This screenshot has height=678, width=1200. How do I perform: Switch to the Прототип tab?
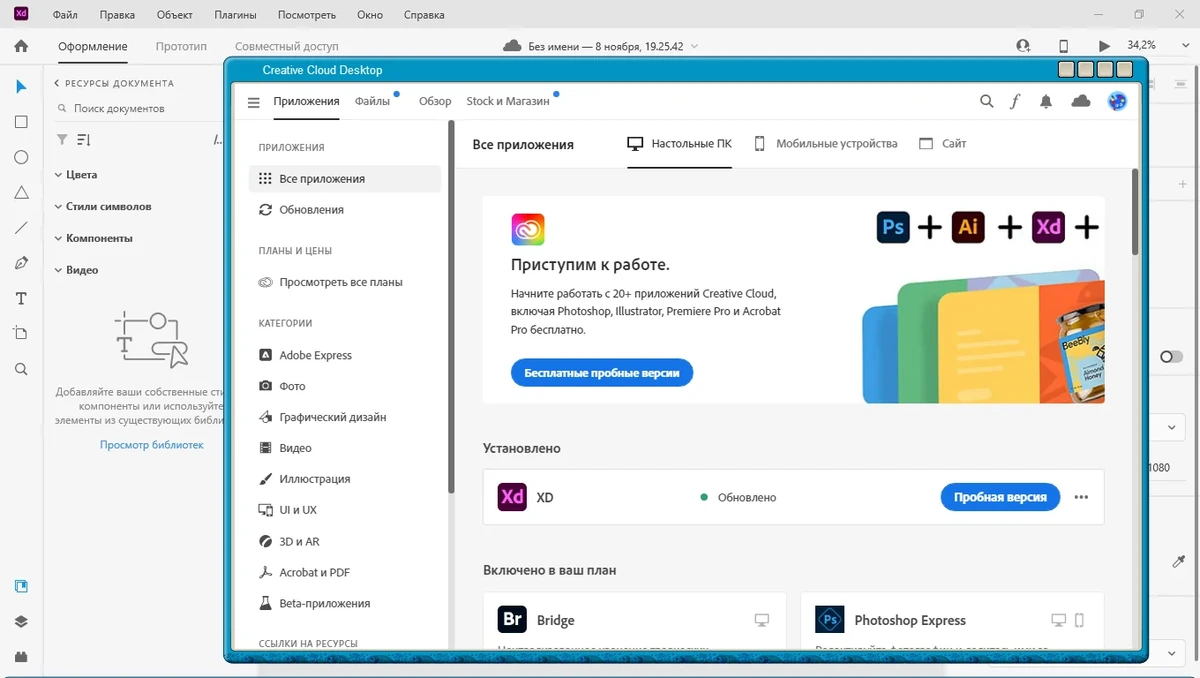181,46
